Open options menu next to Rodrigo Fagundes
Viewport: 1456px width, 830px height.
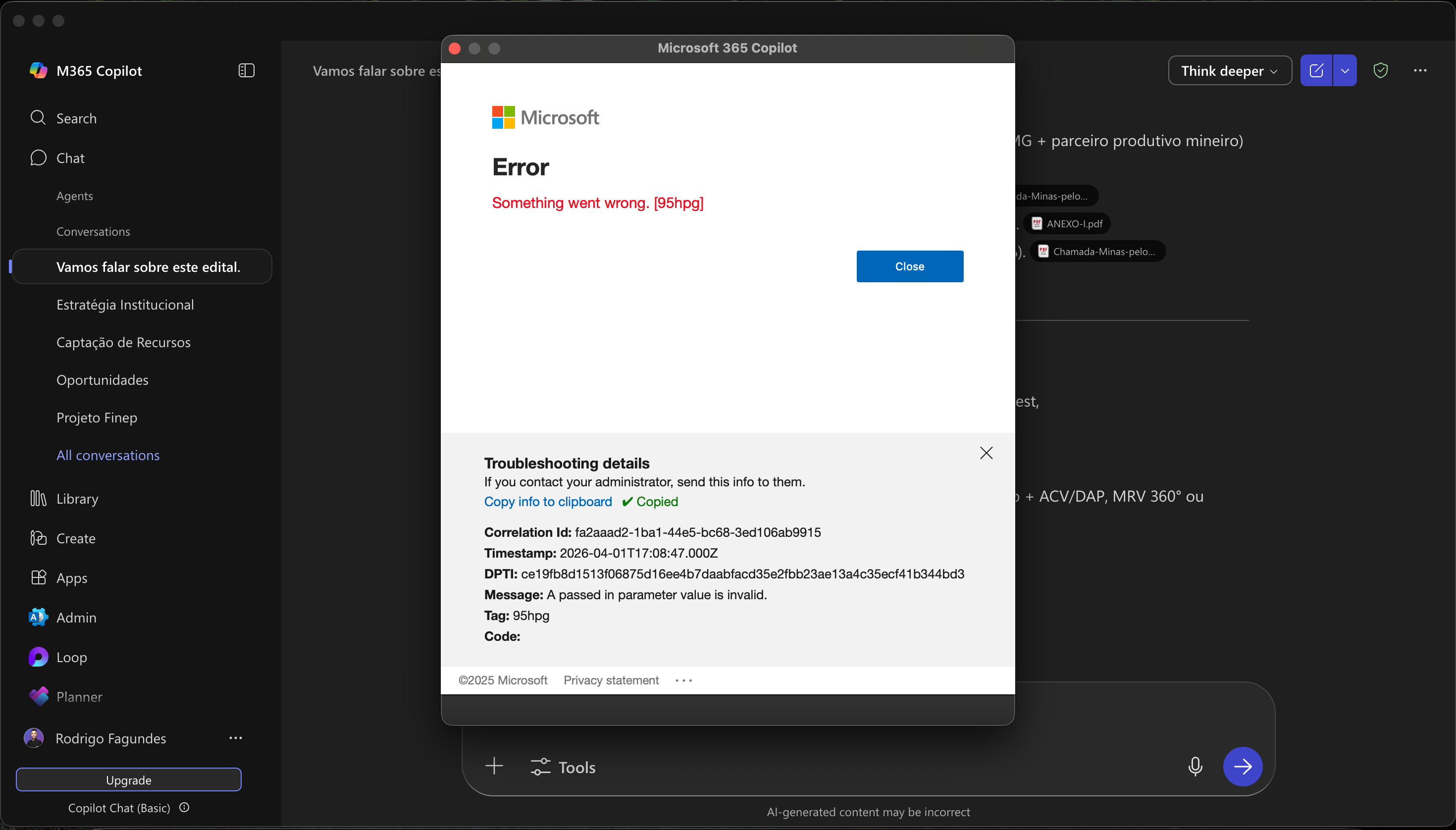(x=236, y=738)
